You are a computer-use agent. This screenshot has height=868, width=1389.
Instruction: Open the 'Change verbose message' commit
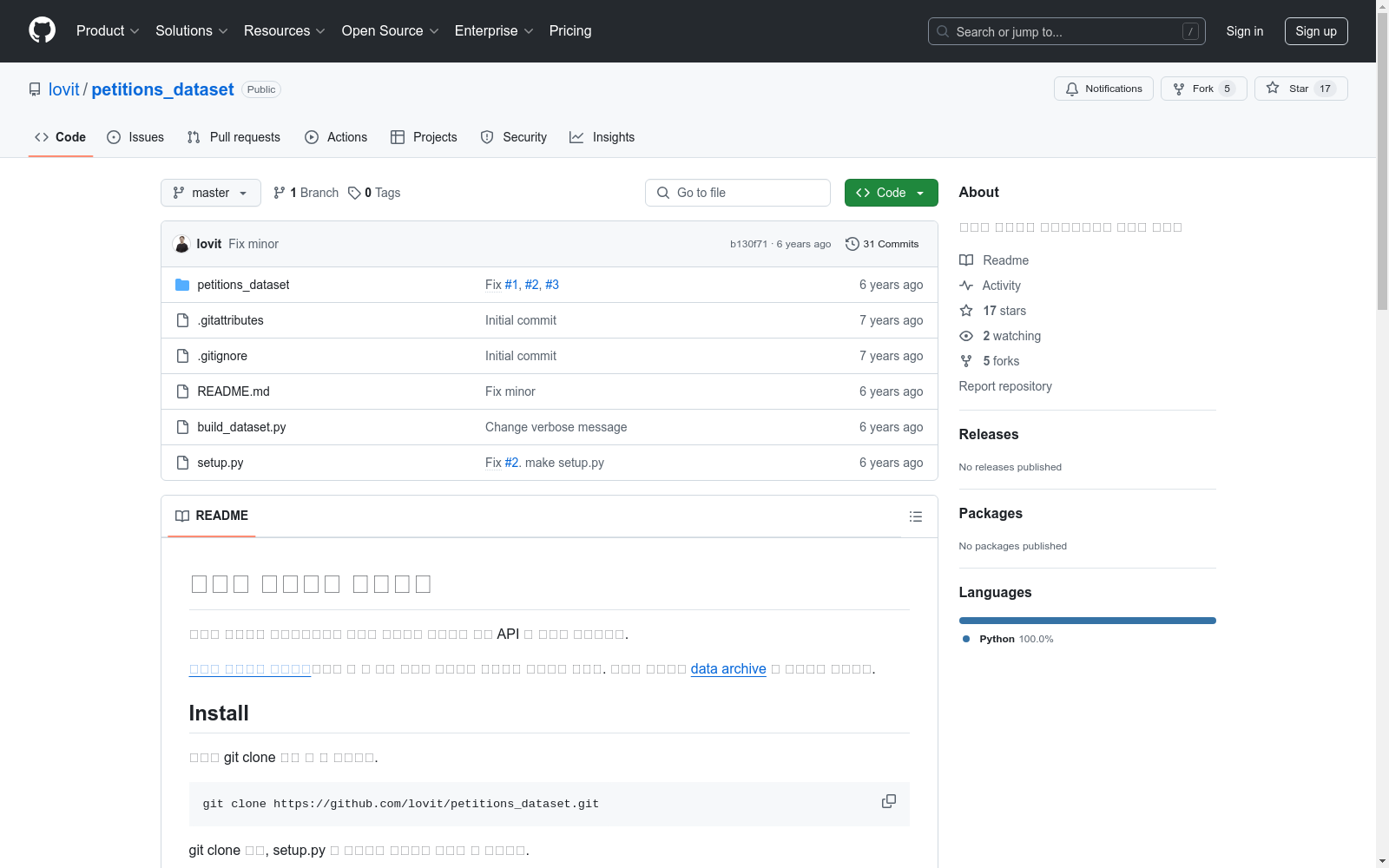point(556,427)
